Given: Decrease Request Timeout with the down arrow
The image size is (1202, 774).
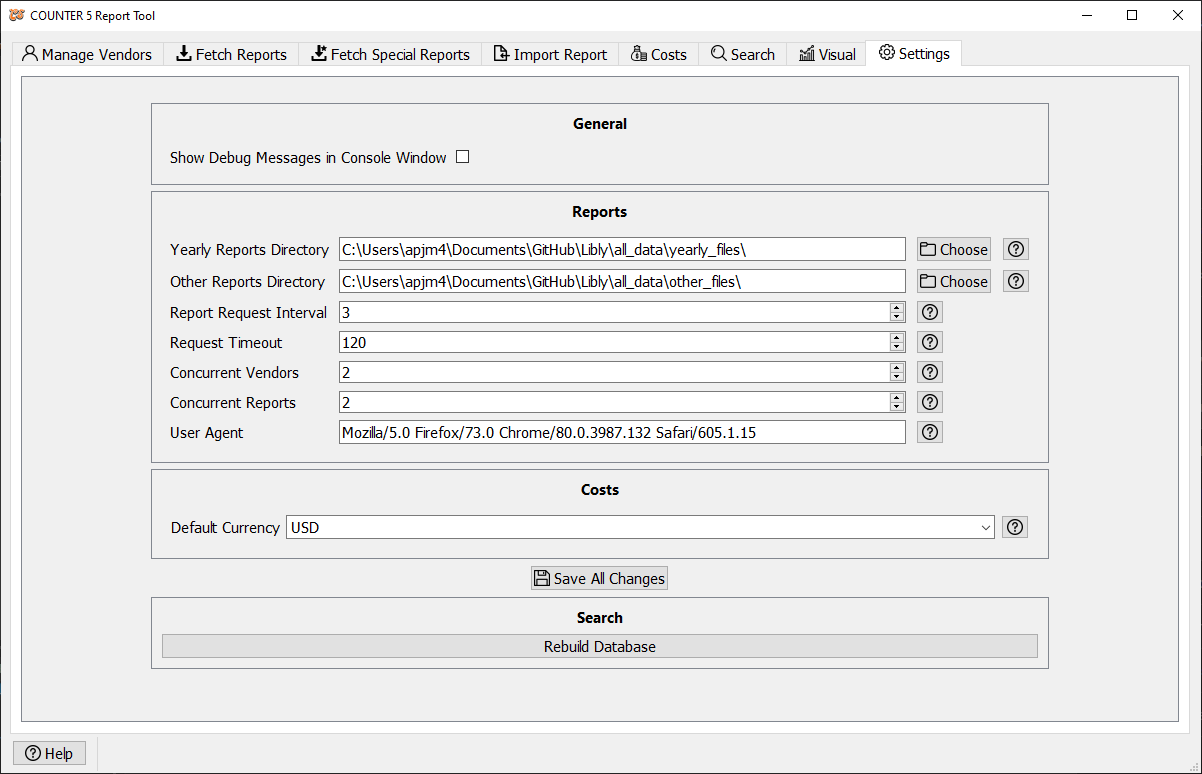Looking at the screenshot, I should [896, 347].
